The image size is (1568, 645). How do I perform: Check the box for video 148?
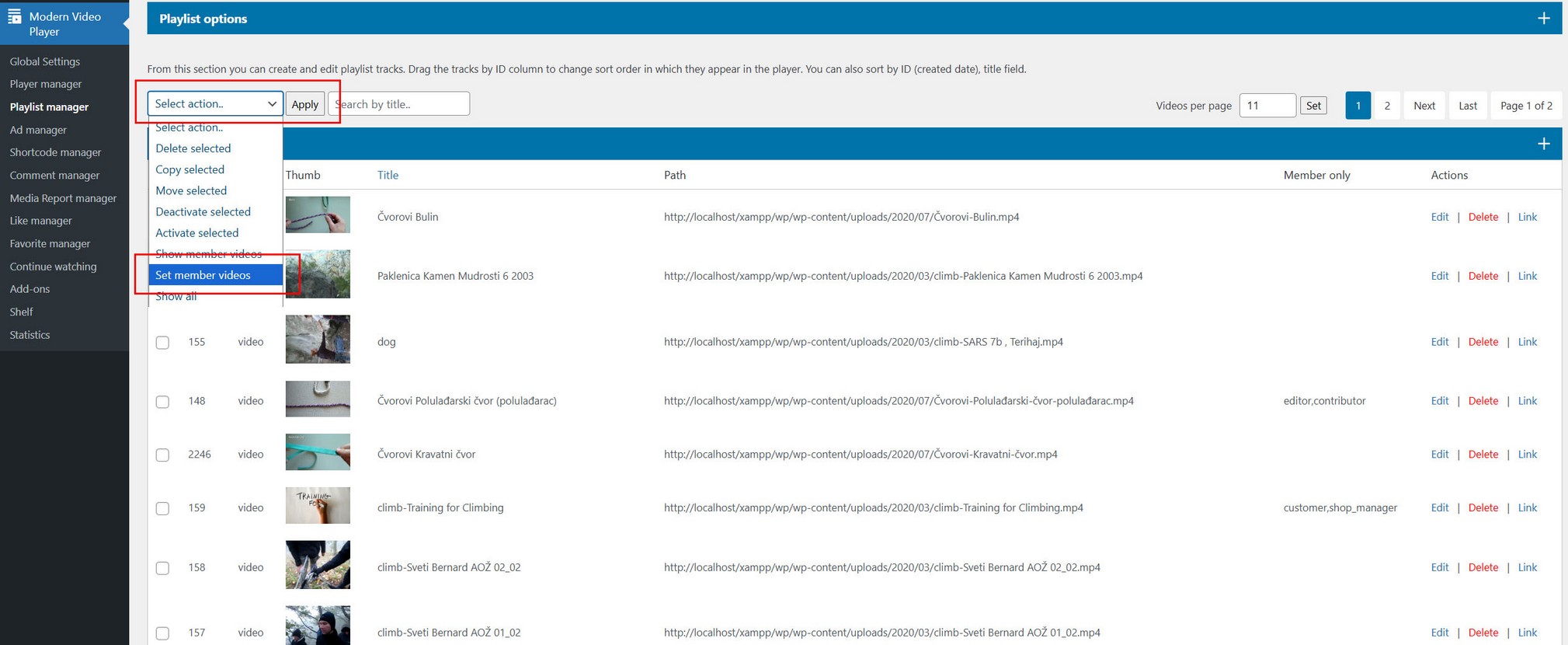click(162, 402)
